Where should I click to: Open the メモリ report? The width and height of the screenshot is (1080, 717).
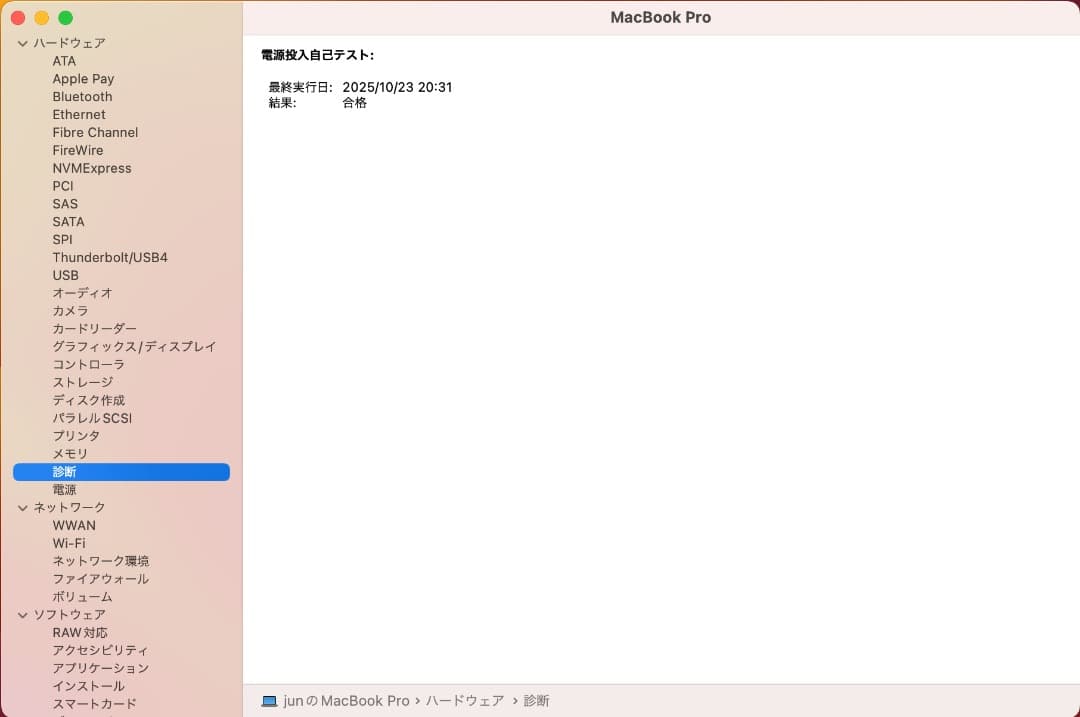pos(70,453)
